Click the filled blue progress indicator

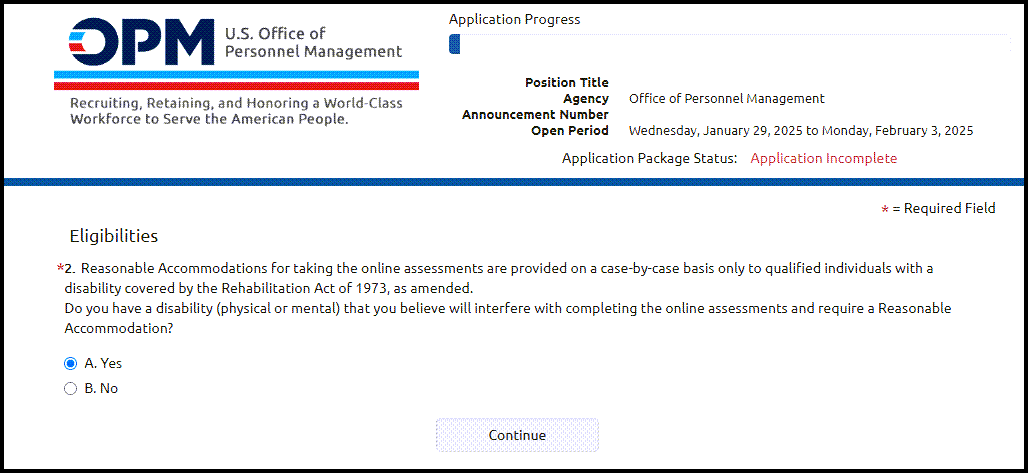tap(454, 44)
